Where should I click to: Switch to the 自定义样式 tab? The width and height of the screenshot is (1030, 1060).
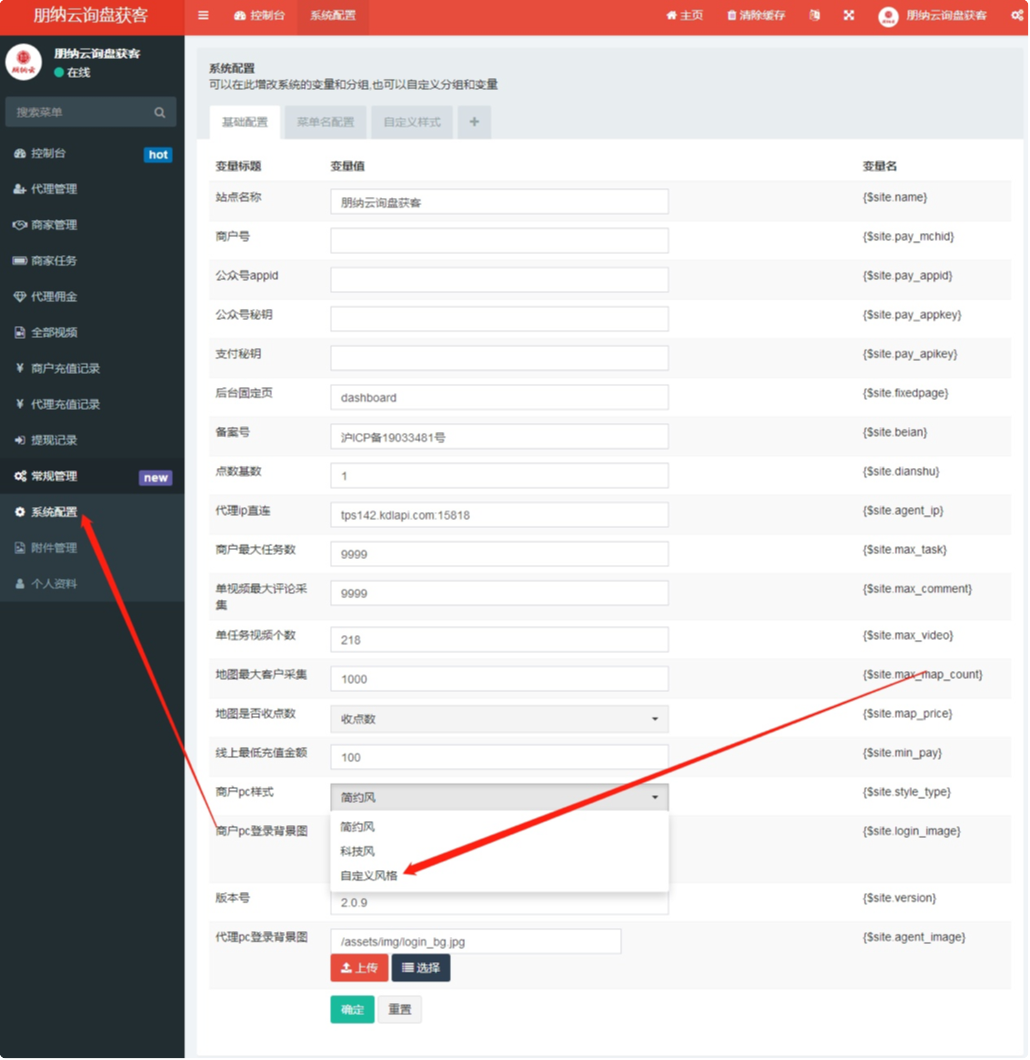tap(412, 122)
